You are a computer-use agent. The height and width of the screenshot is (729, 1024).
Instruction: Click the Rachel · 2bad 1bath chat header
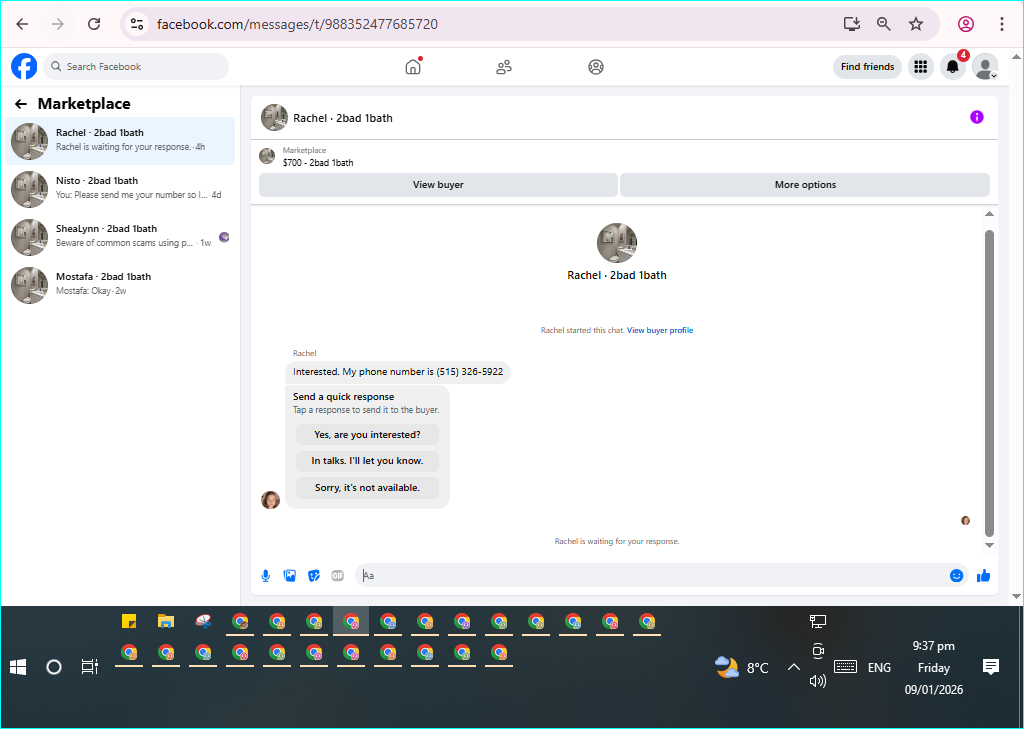343,118
